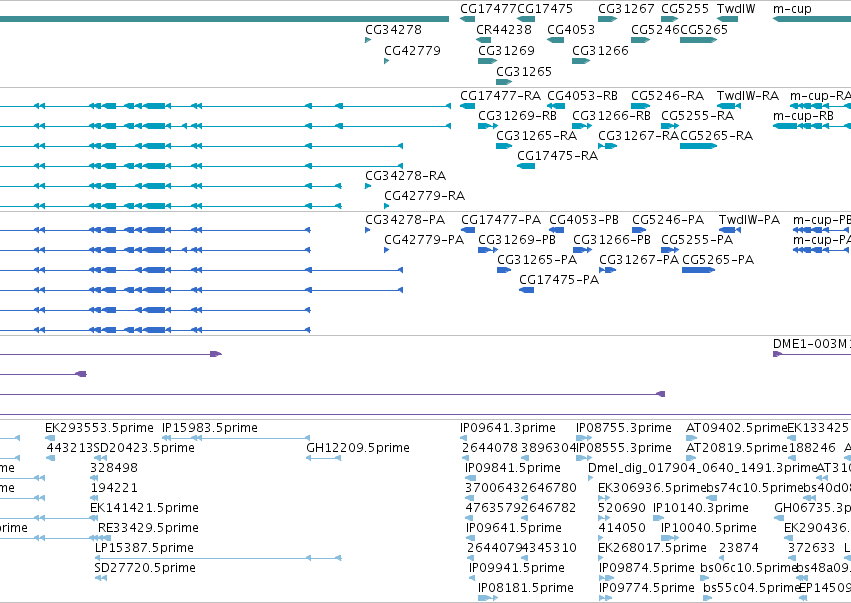Click the AT09402.5prime EST label
The image size is (851, 603).
736,428
